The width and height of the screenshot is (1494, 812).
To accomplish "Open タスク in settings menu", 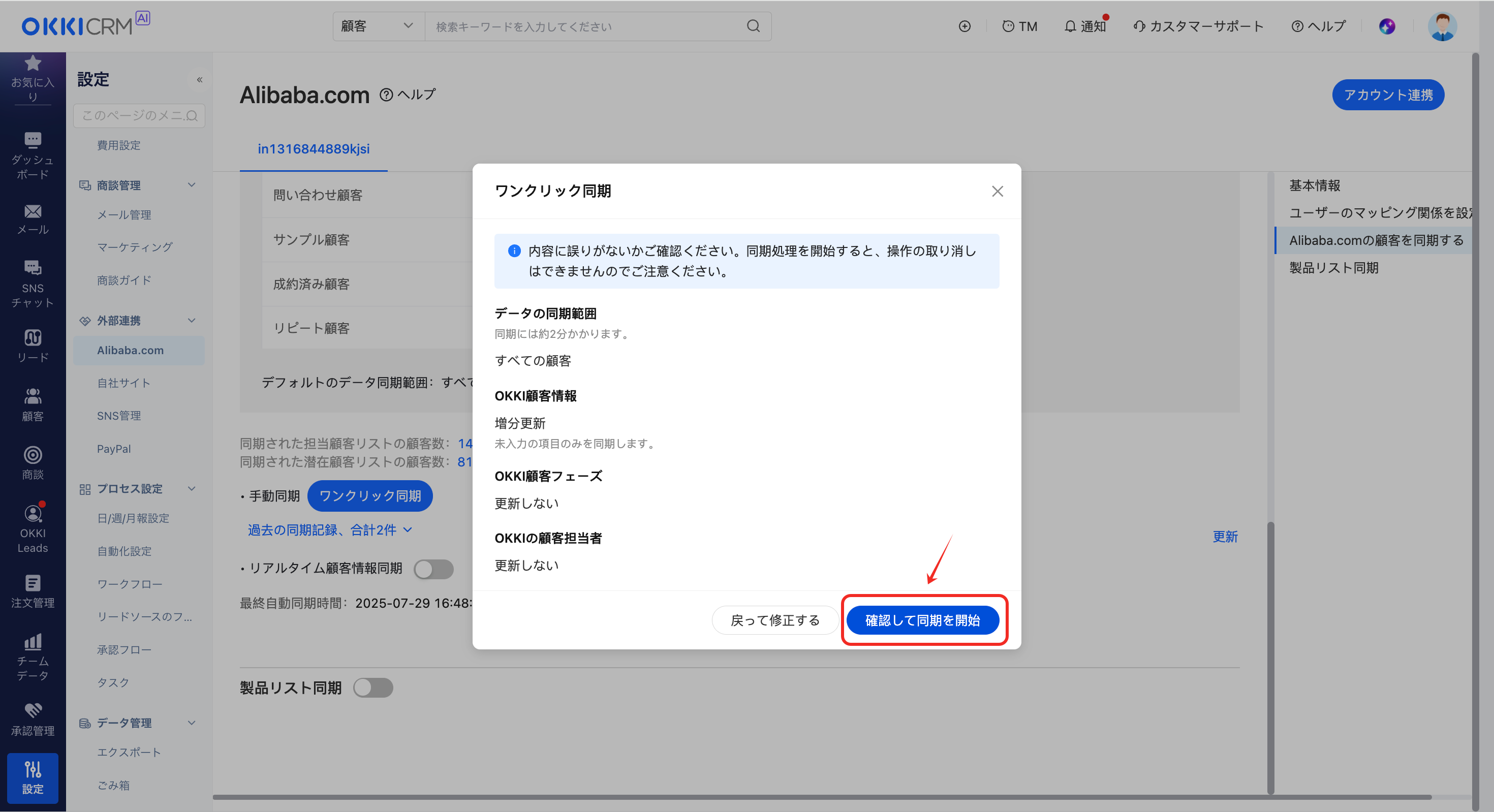I will (113, 682).
